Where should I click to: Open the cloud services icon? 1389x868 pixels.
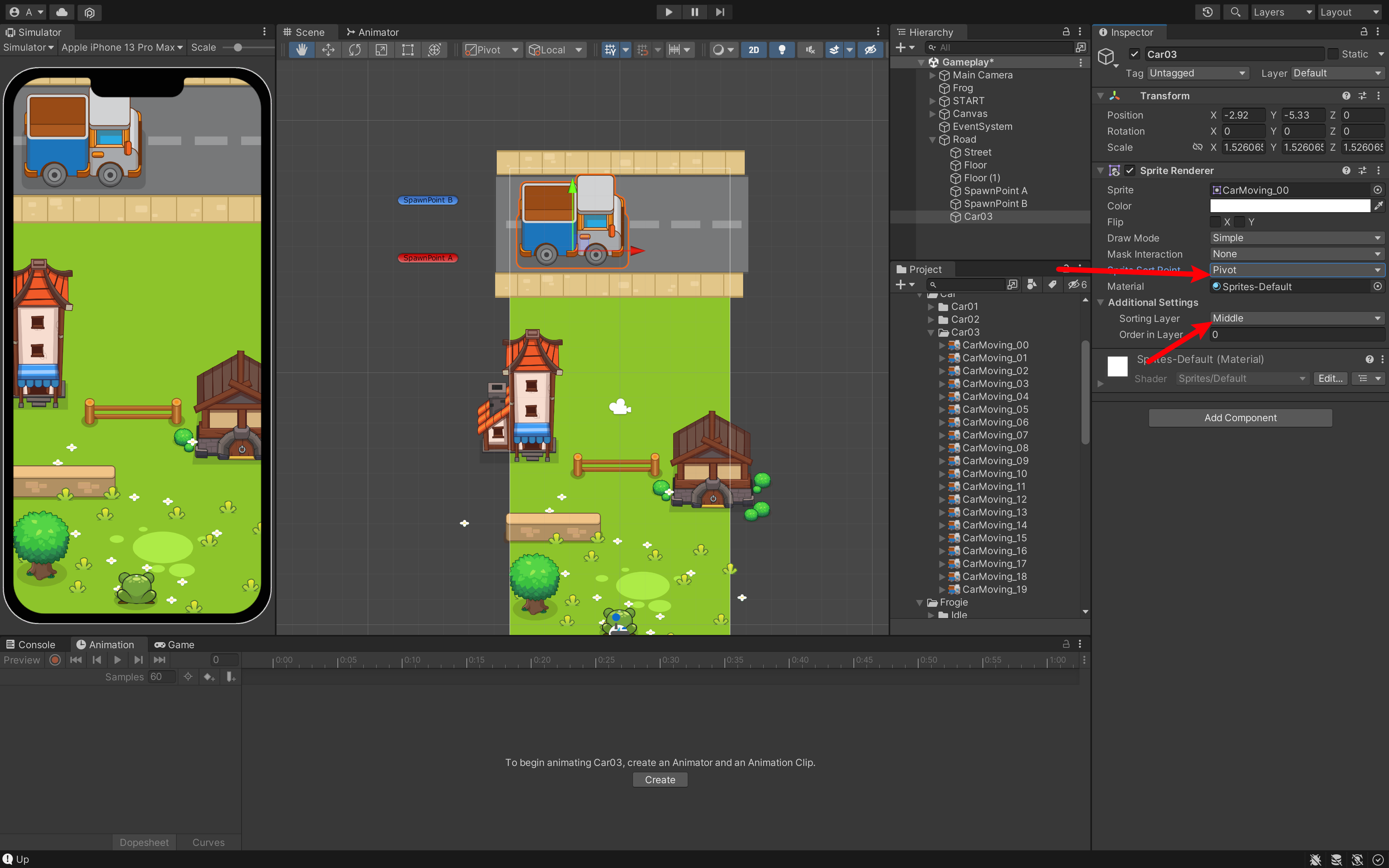(62, 12)
